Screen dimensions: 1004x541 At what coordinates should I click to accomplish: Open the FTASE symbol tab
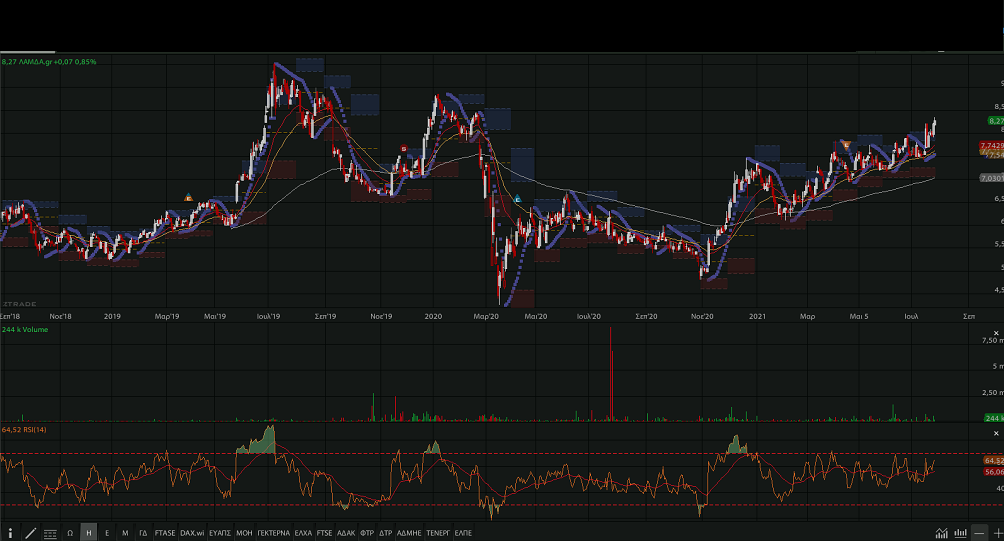click(x=165, y=533)
